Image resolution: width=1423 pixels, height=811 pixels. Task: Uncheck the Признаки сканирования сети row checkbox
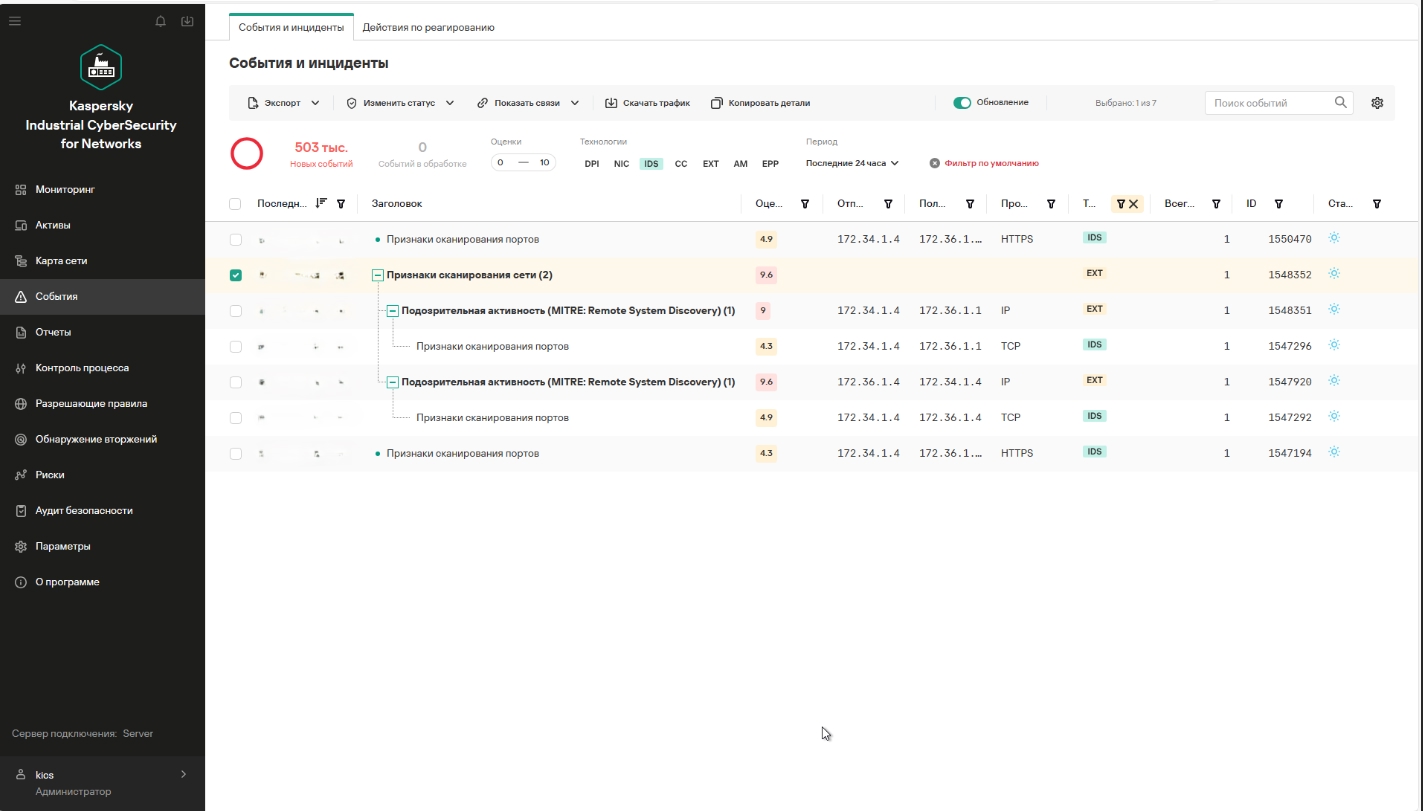[236, 275]
